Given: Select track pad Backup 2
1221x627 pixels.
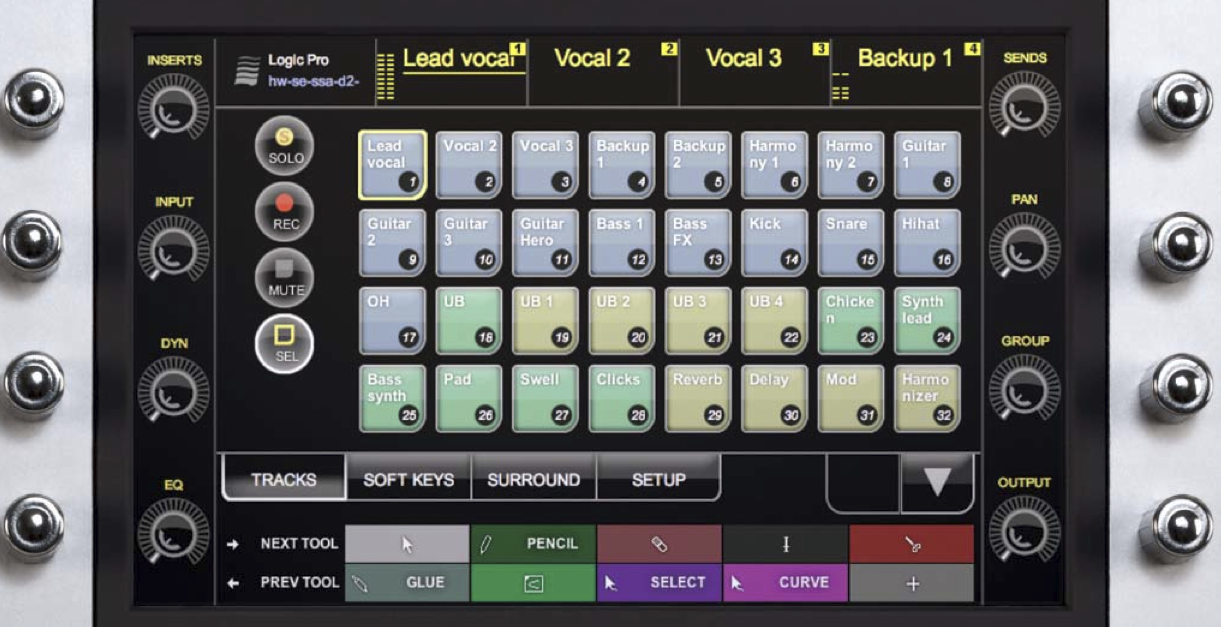Looking at the screenshot, I should coord(698,165).
